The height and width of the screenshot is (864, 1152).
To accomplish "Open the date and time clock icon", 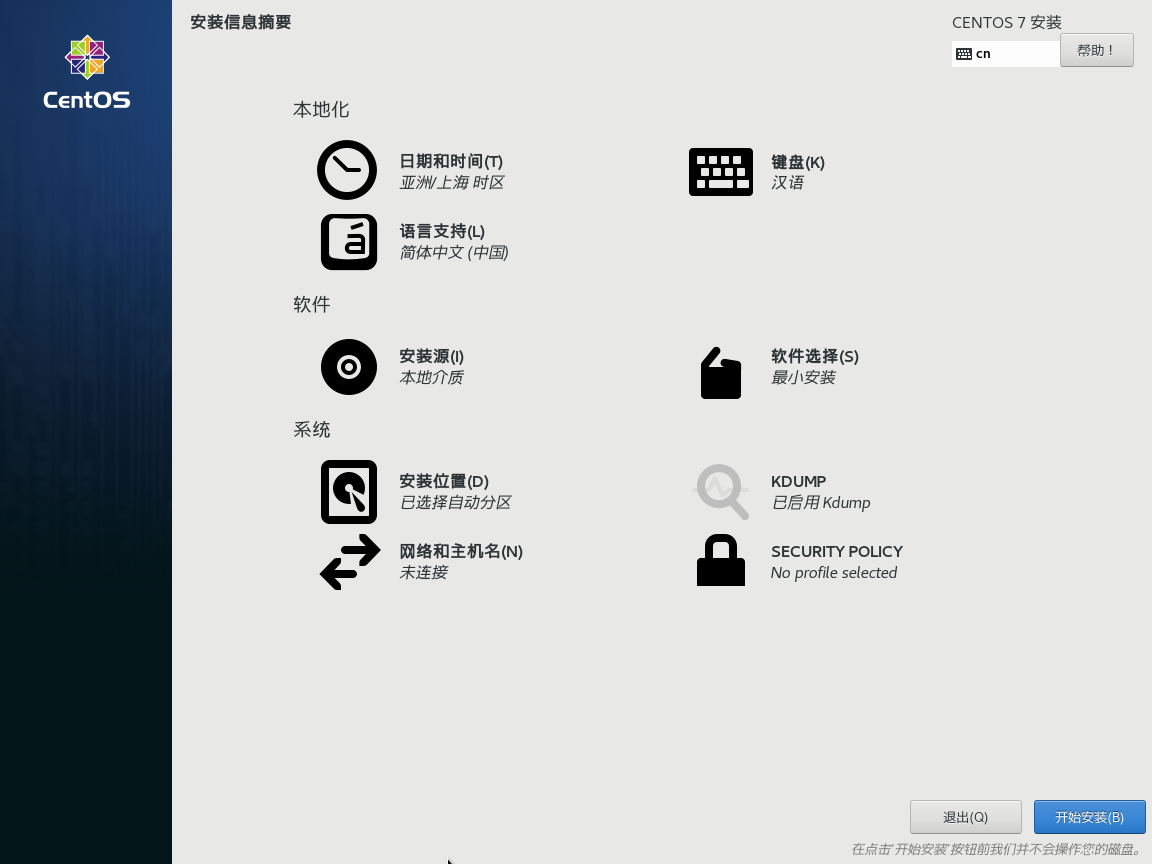I will (347, 170).
